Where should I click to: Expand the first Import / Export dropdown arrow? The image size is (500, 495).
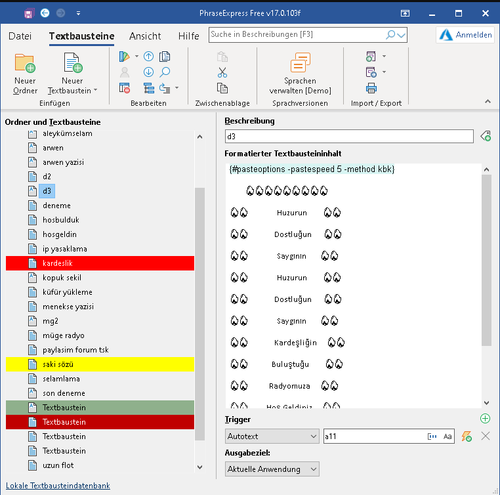384,56
